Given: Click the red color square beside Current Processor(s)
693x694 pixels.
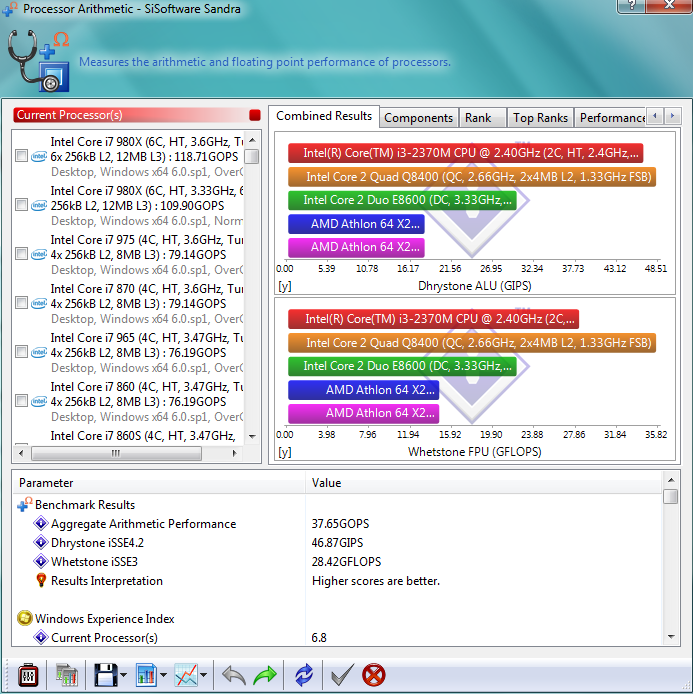Looking at the screenshot, I should coord(255,115).
